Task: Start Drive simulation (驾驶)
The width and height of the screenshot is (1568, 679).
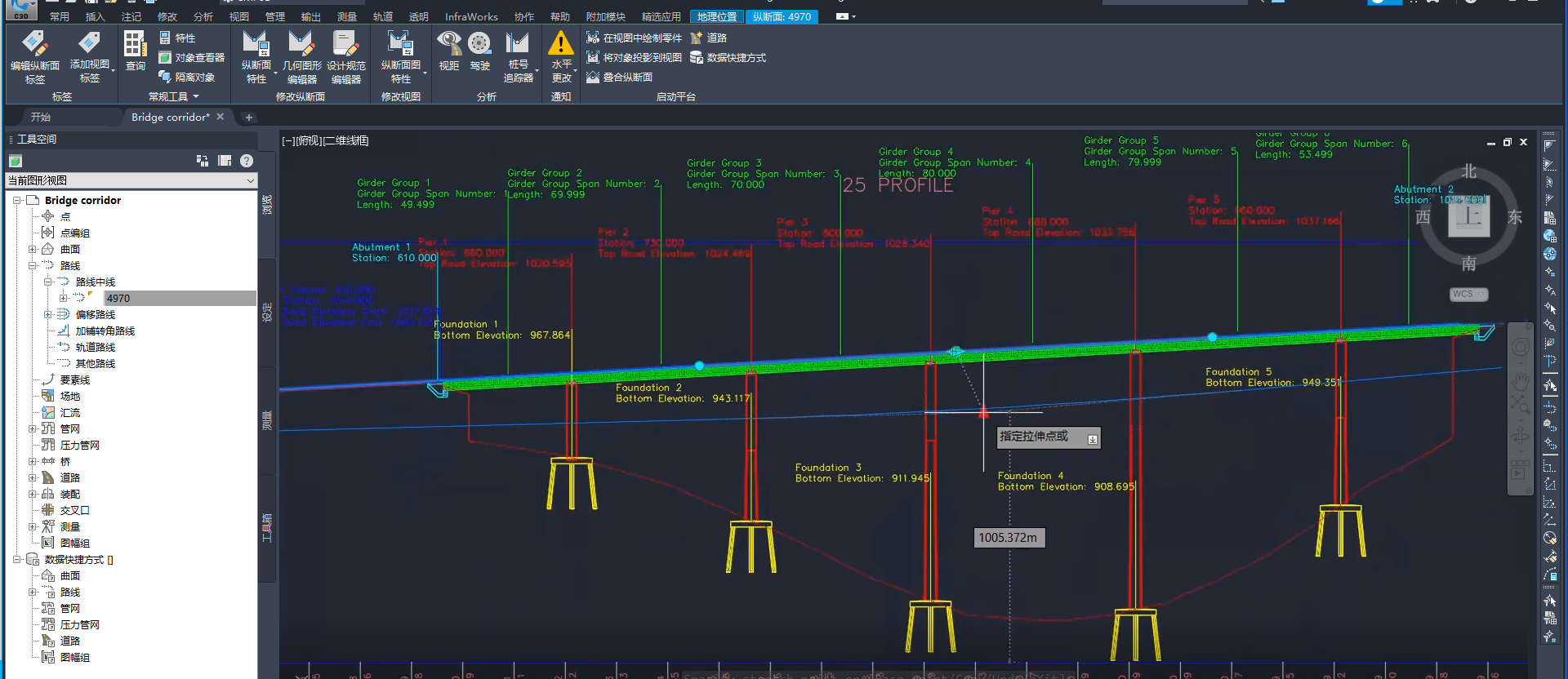Action: 480,51
